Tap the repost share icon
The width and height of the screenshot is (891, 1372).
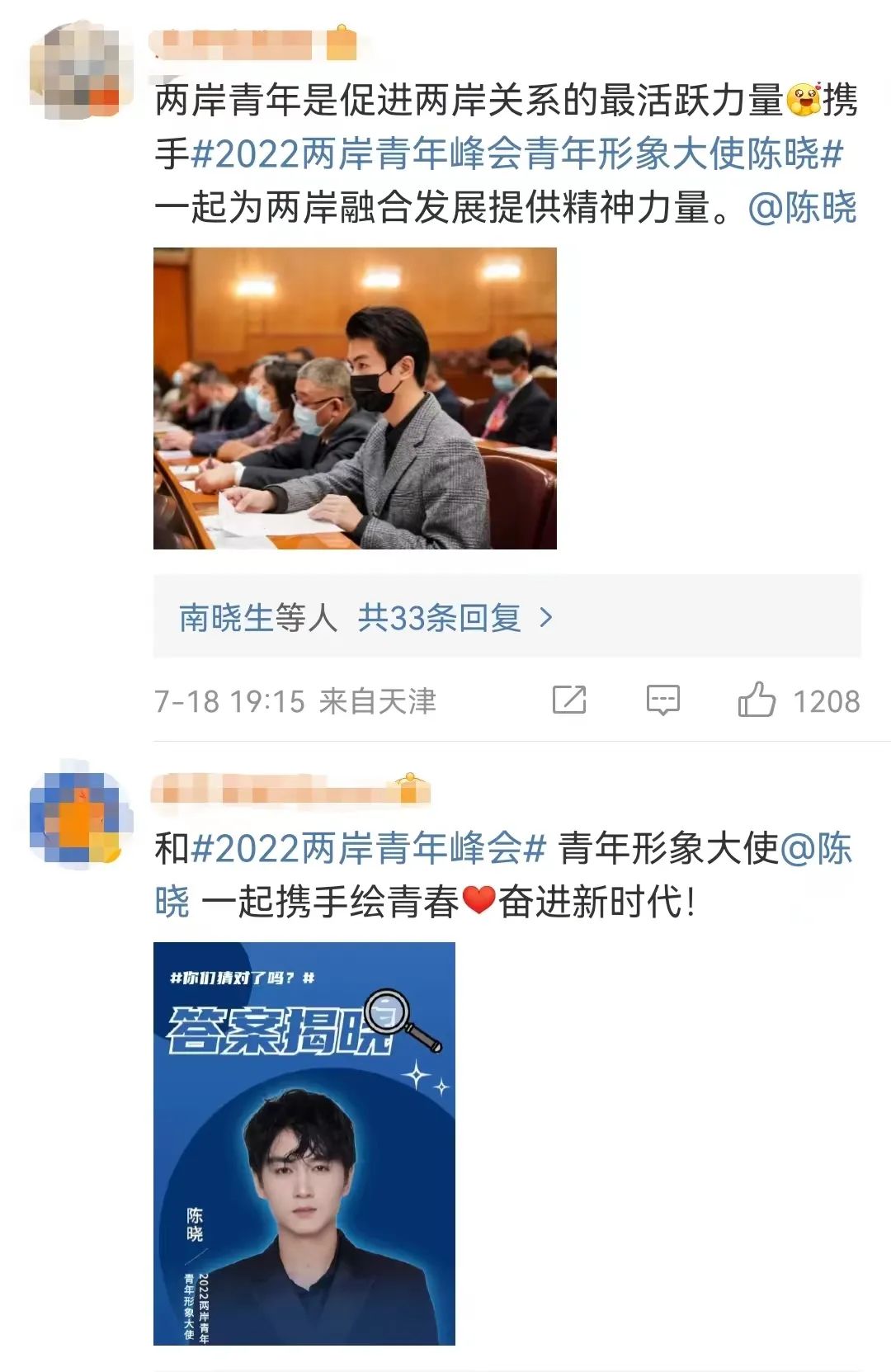569,700
